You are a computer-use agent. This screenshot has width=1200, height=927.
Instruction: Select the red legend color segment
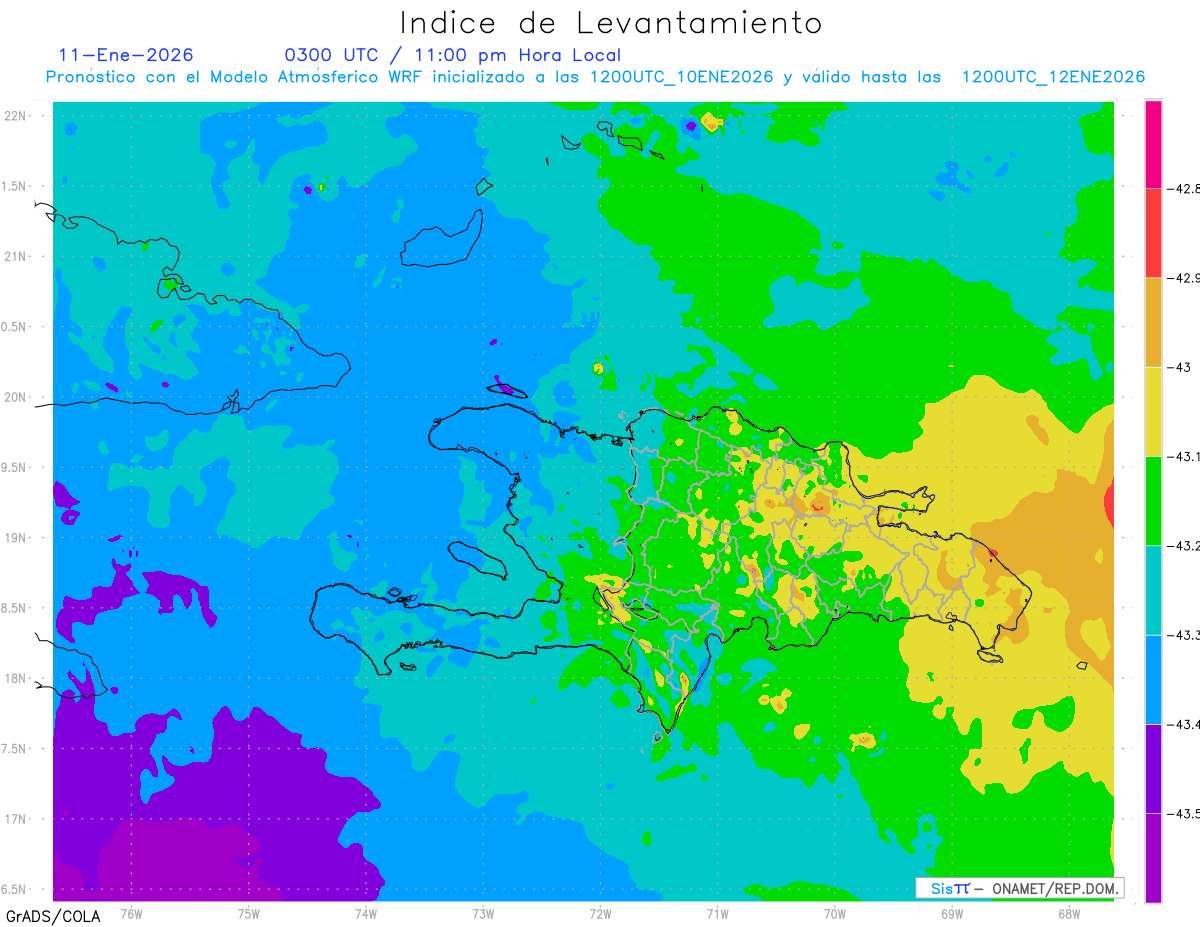coord(1153,233)
